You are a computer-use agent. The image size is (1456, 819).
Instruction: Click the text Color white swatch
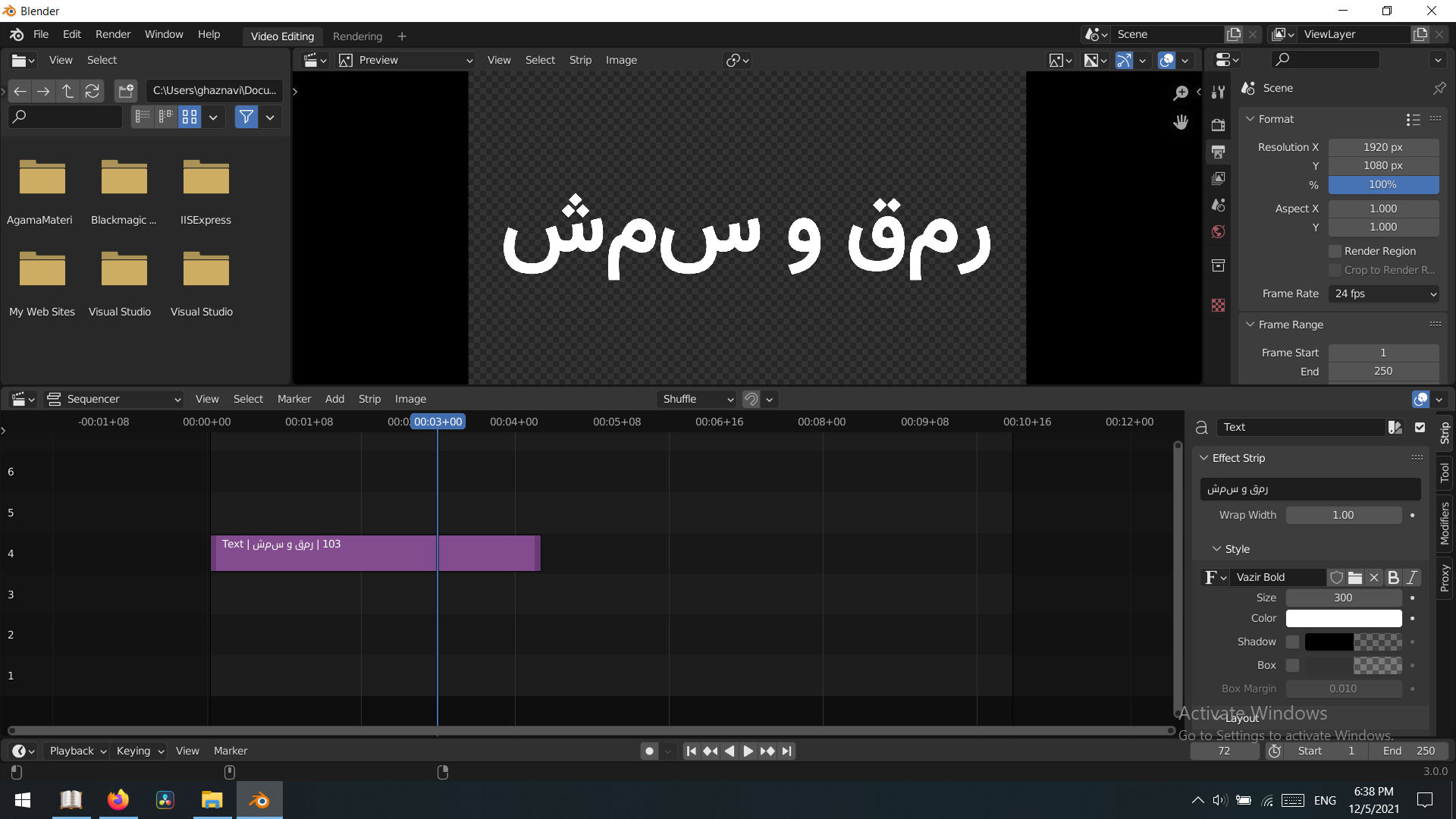pyautogui.click(x=1344, y=619)
